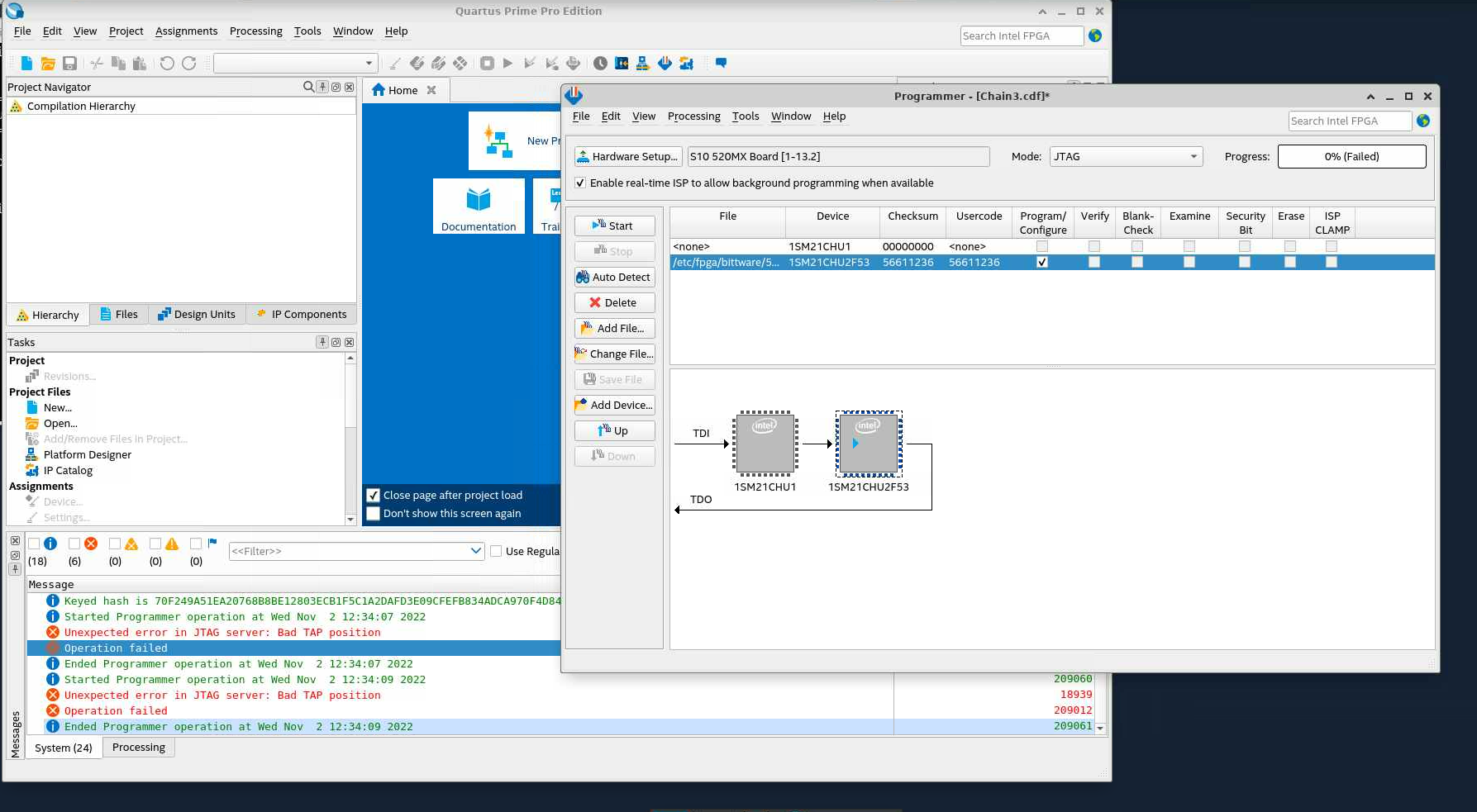This screenshot has width=1477, height=812.
Task: Switch to the Design Units tab
Action: (197, 315)
